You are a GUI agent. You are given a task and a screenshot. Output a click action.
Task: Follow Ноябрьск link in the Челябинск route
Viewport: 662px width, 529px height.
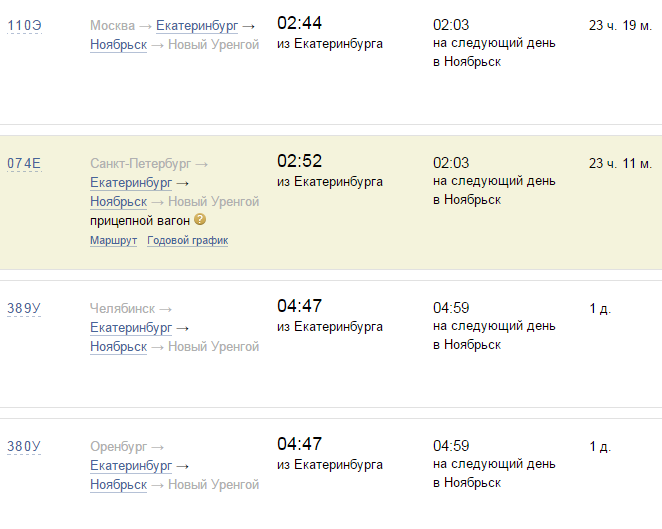point(118,347)
